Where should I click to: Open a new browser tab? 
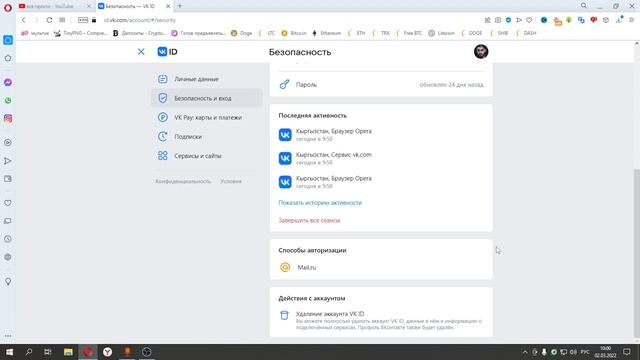coord(180,6)
